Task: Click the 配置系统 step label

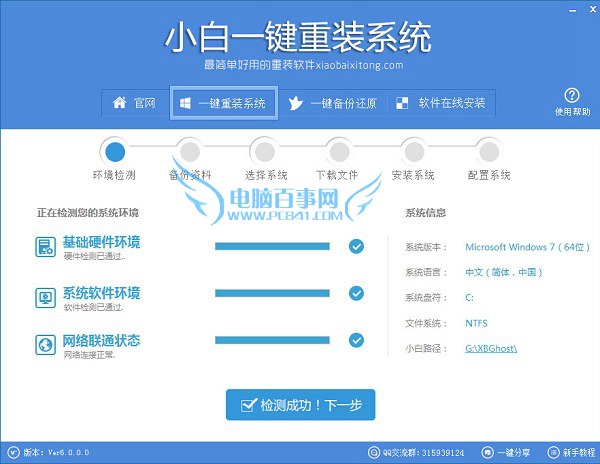Action: click(x=489, y=175)
